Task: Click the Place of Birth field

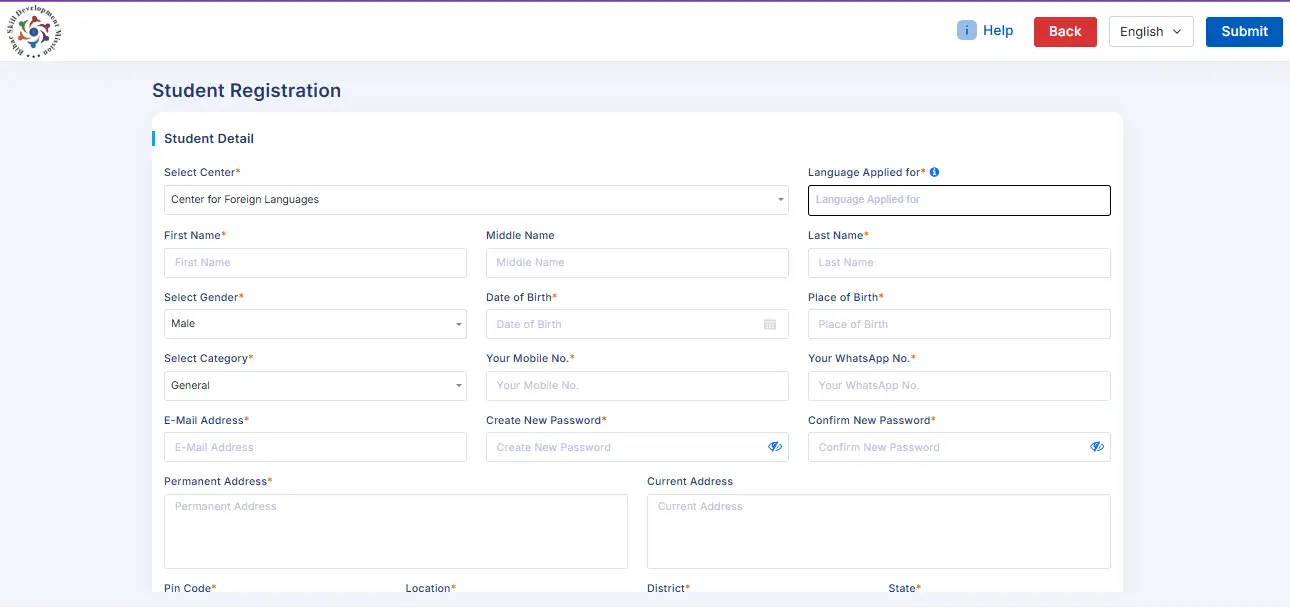Action: click(x=959, y=324)
